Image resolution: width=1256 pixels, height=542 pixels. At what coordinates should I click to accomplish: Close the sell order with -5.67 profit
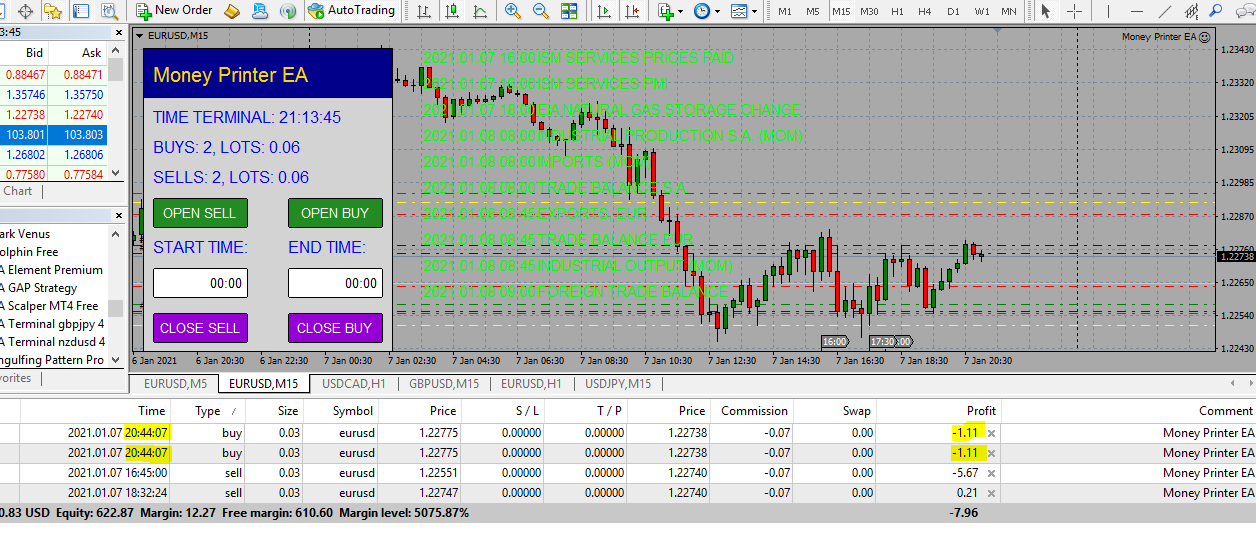pyautogui.click(x=991, y=473)
